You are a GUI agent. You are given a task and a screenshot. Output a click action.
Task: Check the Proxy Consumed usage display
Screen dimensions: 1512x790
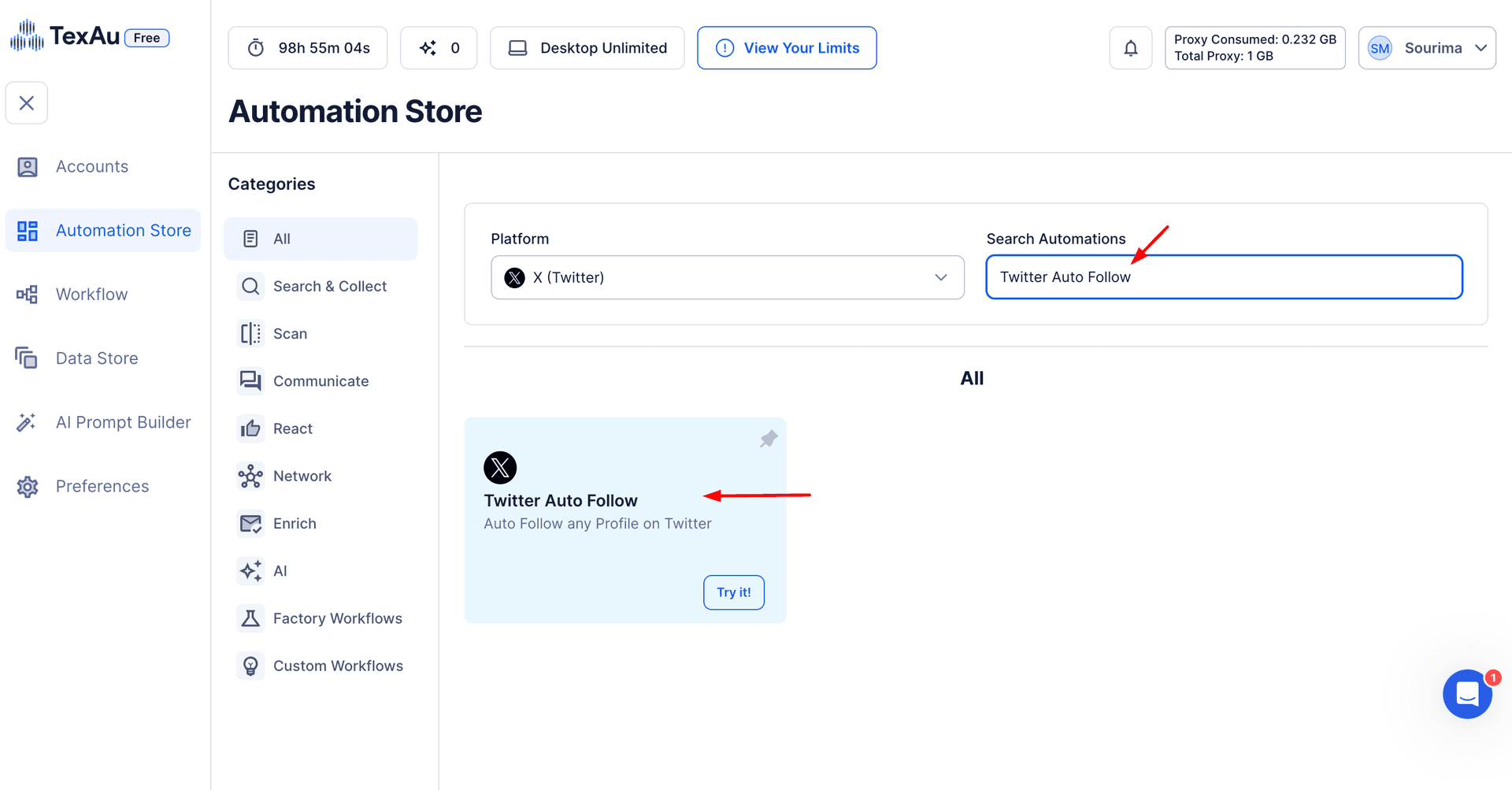click(x=1255, y=47)
